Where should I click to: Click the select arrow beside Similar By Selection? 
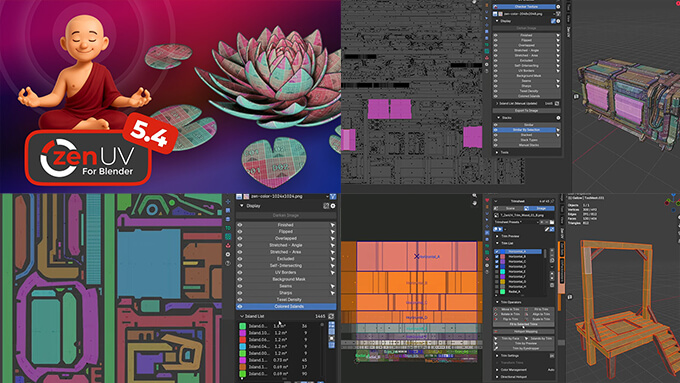point(558,130)
